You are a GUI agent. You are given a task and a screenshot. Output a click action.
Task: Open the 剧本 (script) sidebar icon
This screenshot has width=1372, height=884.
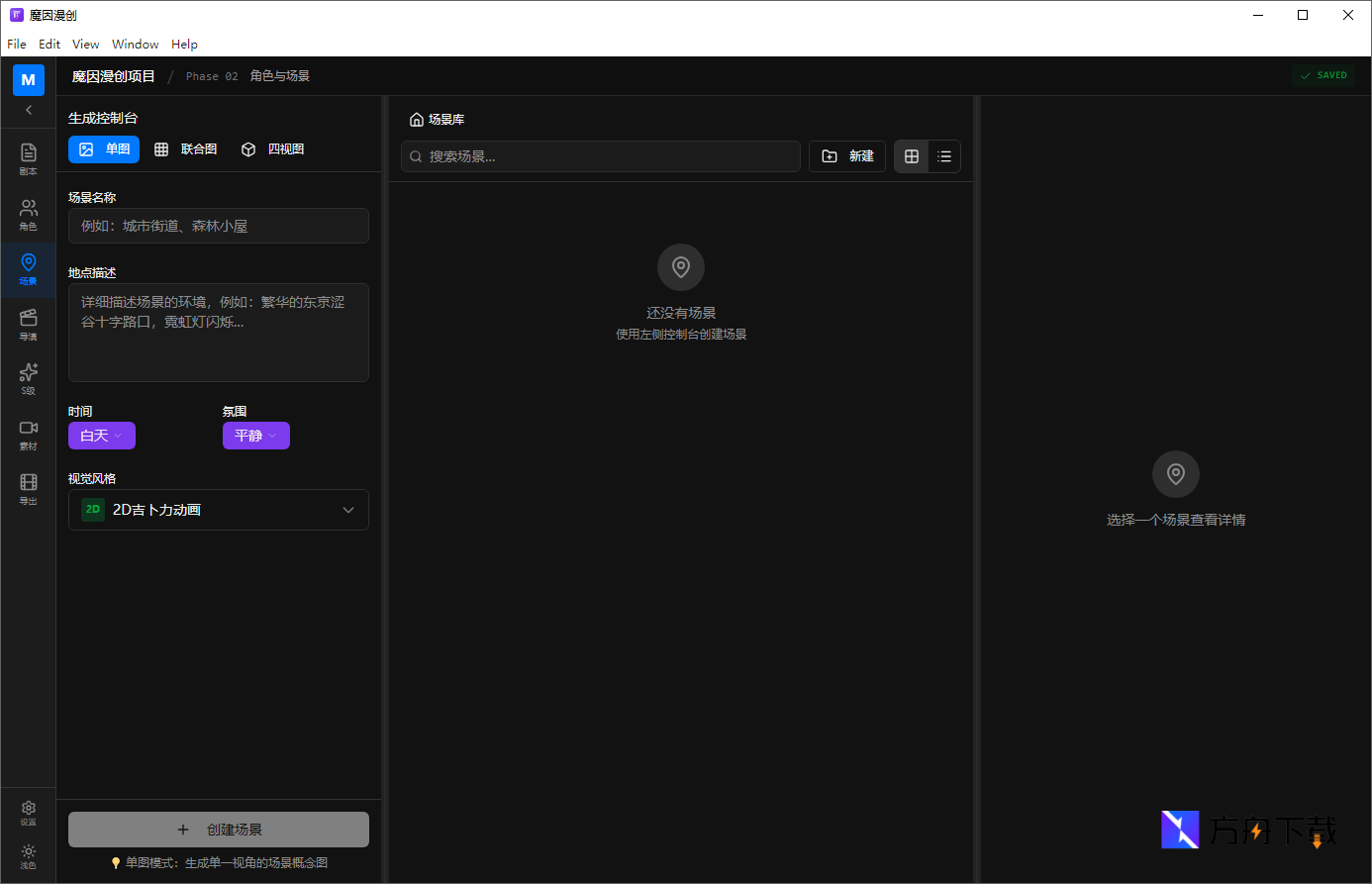[x=28, y=157]
